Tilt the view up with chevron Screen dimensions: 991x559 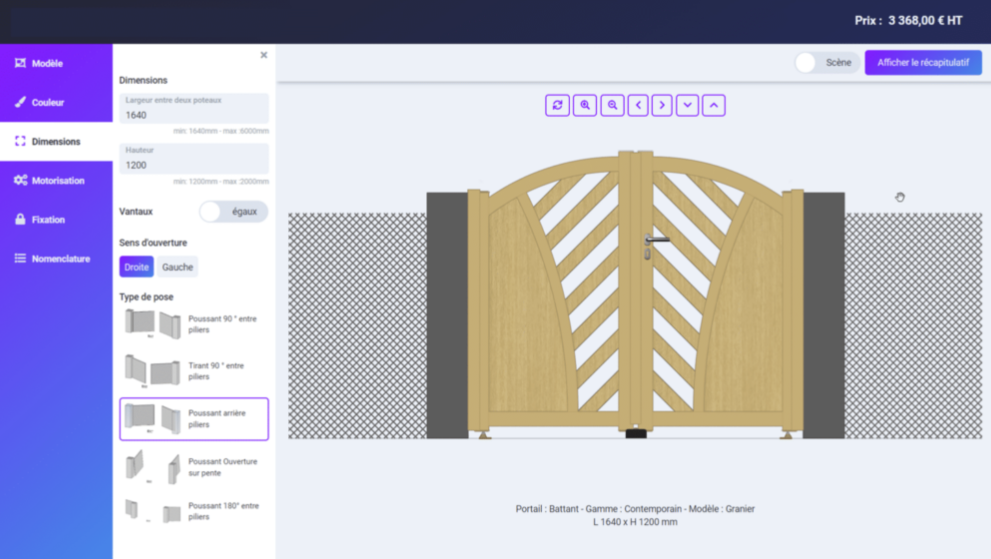tap(714, 106)
